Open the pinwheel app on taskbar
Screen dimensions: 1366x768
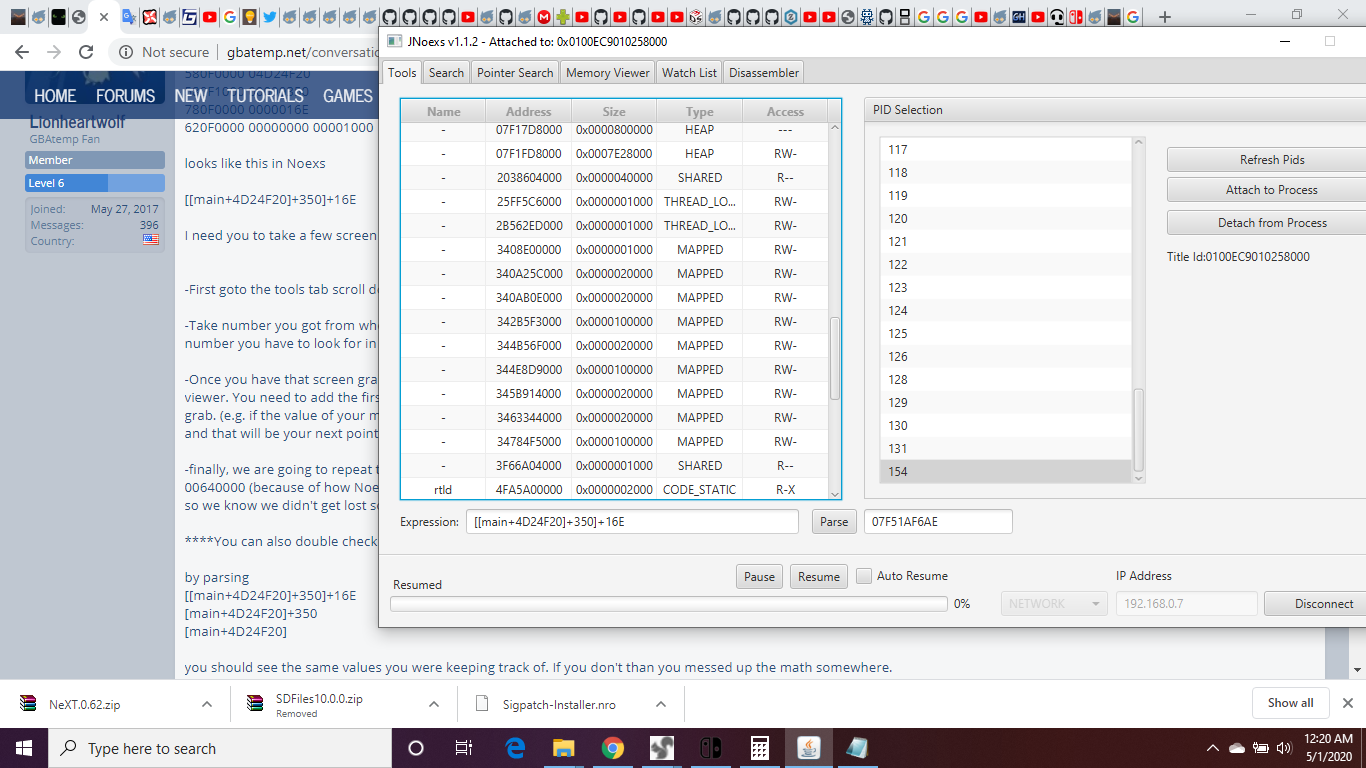click(662, 748)
